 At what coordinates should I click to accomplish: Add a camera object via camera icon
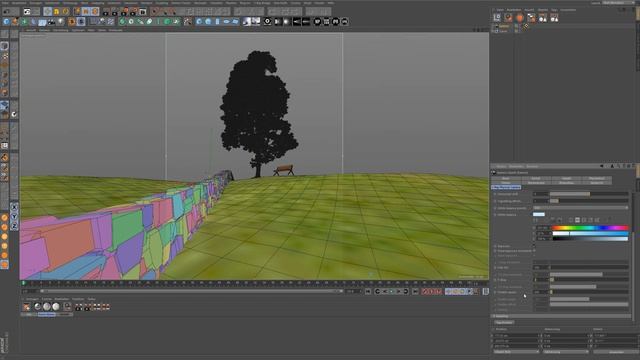coord(52,22)
